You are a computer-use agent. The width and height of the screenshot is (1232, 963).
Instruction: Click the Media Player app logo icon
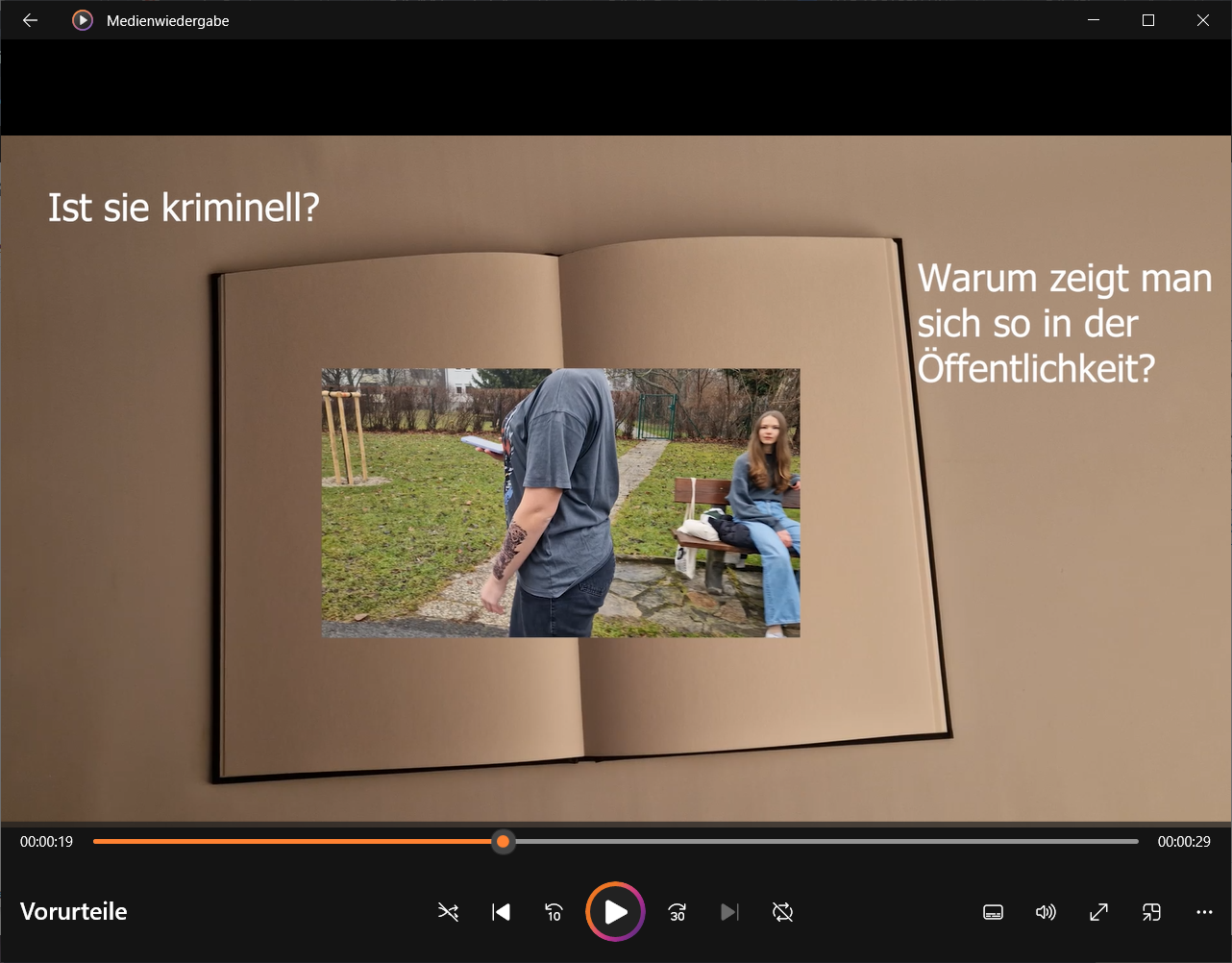pyautogui.click(x=83, y=20)
